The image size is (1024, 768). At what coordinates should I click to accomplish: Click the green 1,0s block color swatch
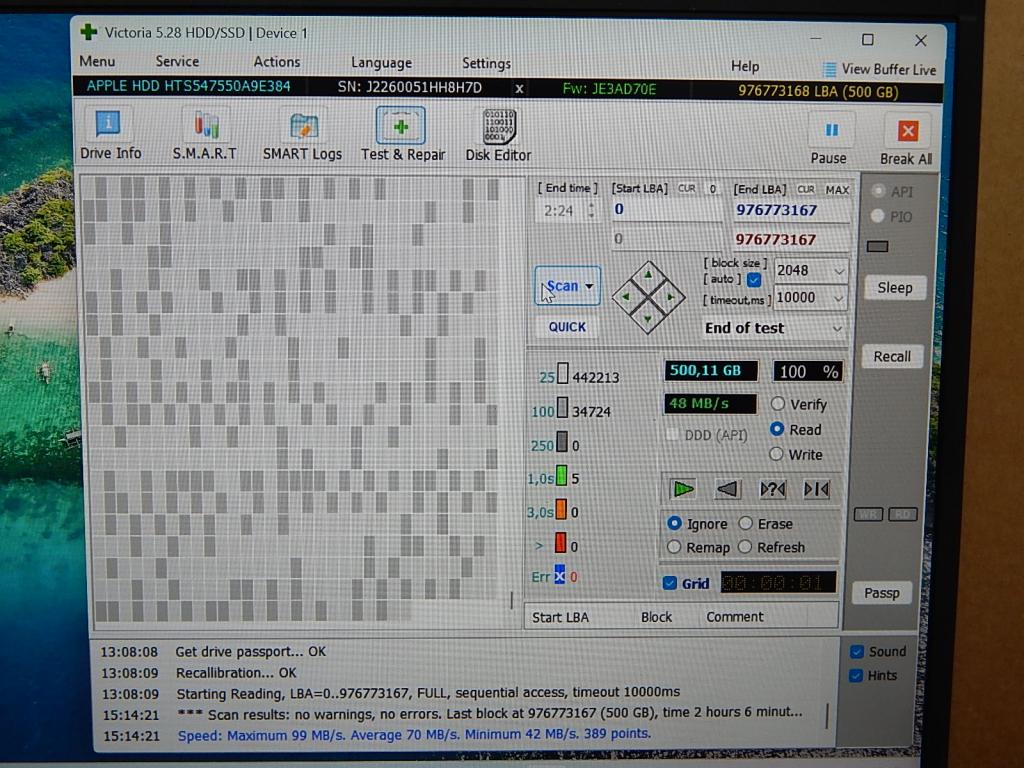[x=561, y=478]
